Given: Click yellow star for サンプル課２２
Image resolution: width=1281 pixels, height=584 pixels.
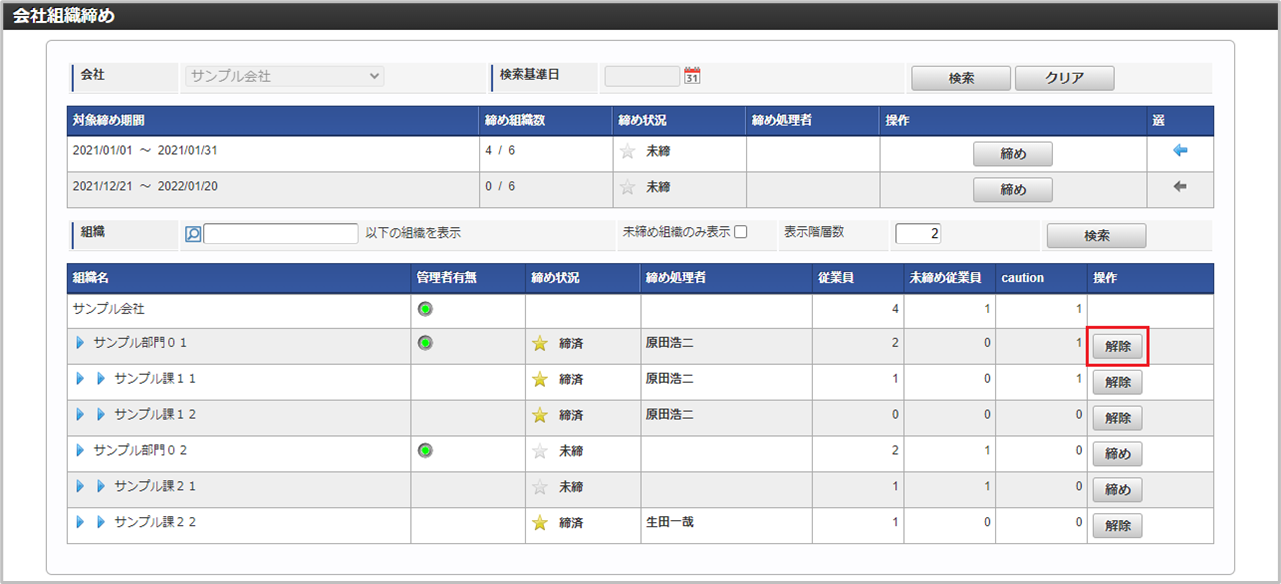Looking at the screenshot, I should coord(540,523).
